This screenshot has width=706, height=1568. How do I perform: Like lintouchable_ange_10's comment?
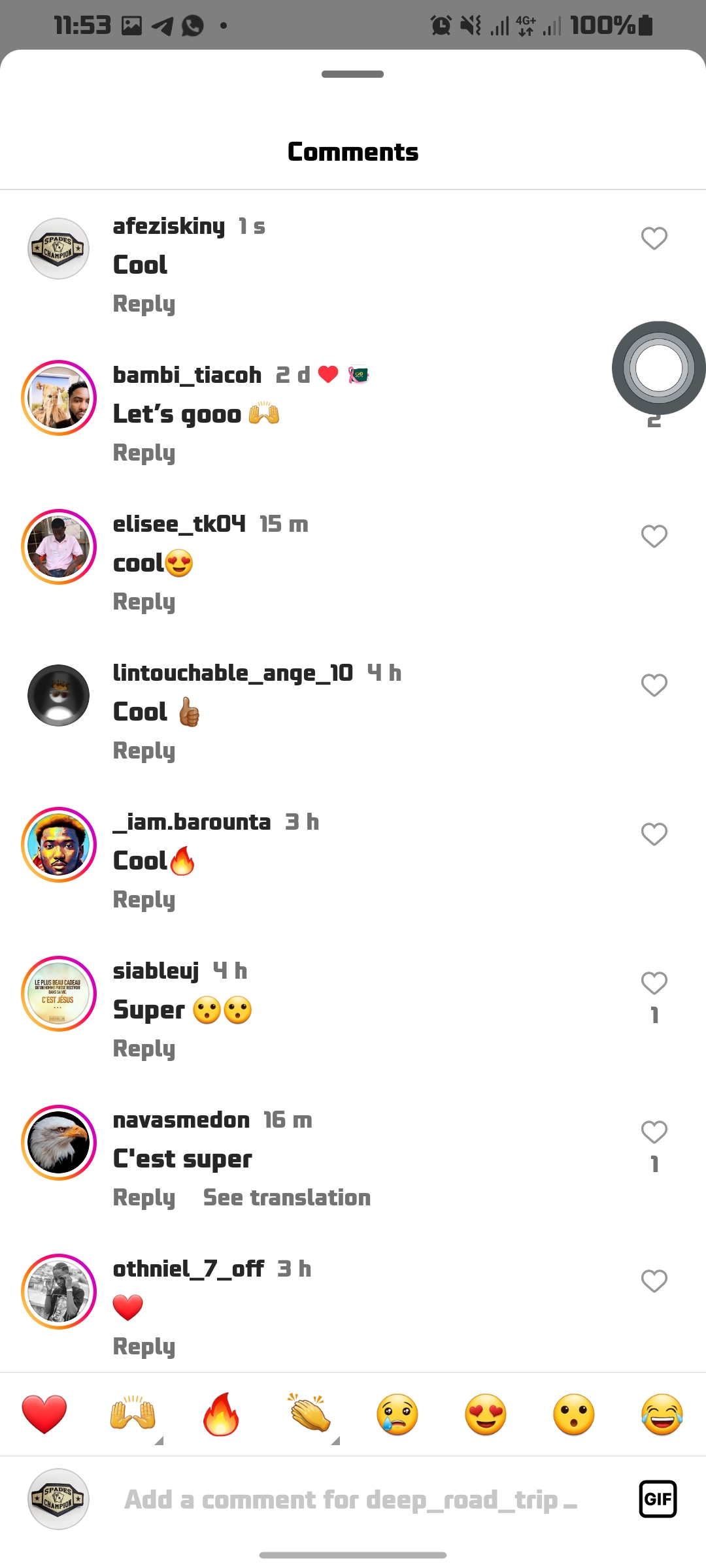pos(654,685)
